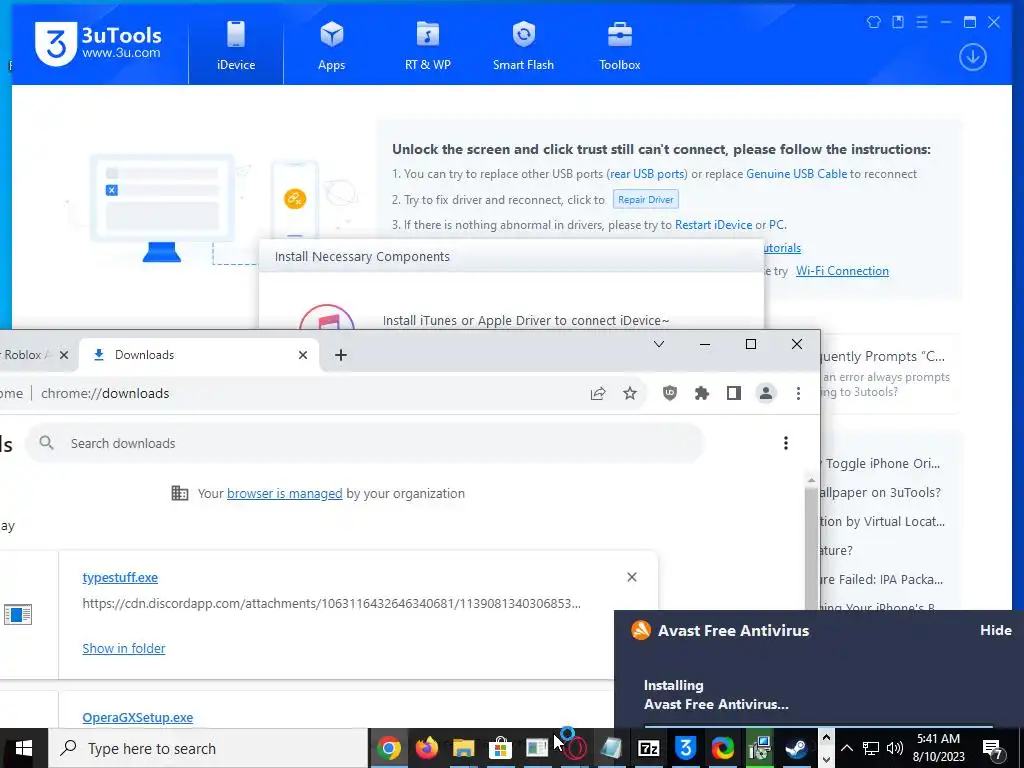
Task: Open File Explorer from taskbar
Action: 463,748
